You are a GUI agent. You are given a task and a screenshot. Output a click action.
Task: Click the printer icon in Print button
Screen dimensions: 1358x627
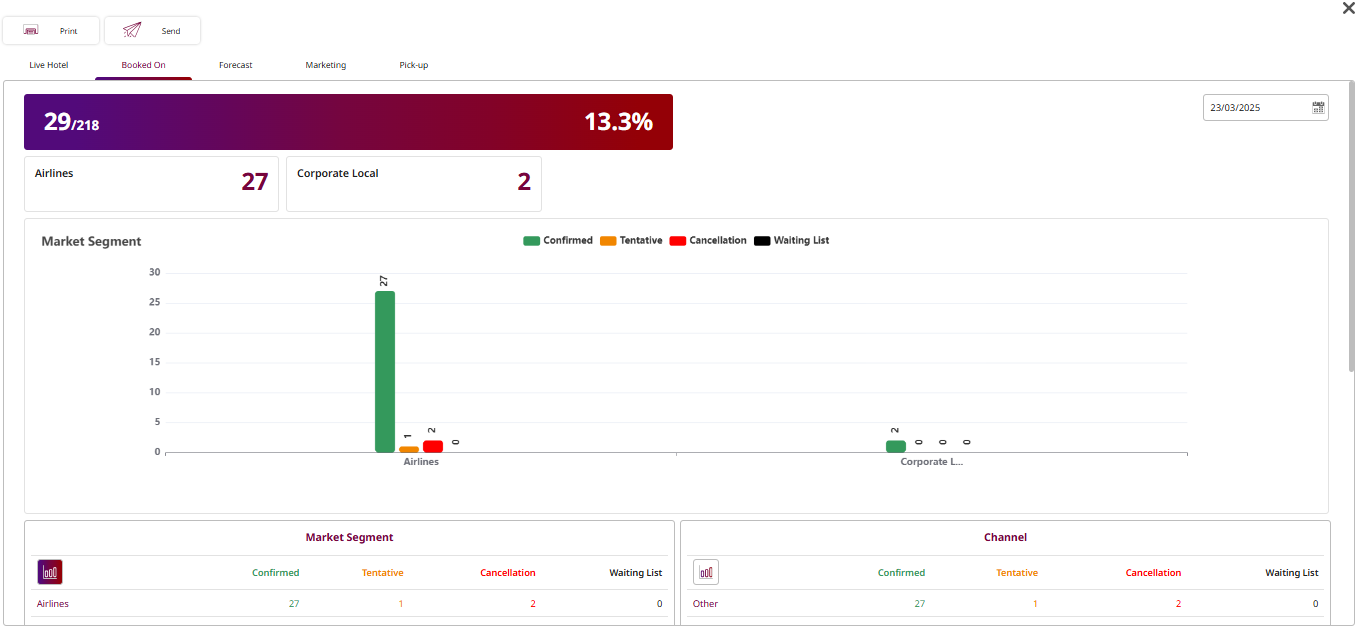click(x=31, y=31)
